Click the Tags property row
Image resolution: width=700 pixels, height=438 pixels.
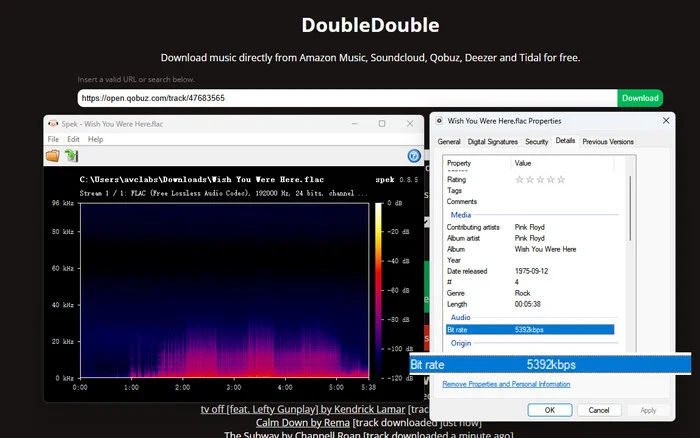pos(530,191)
